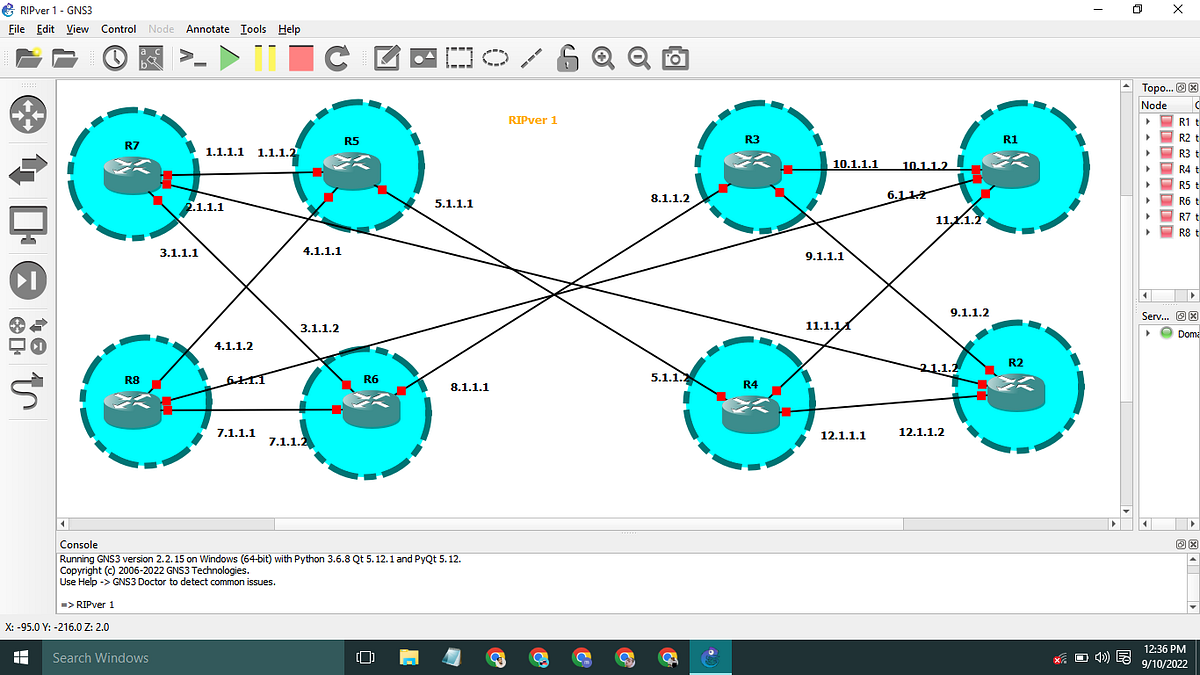Start all devices with the green Play button

(x=229, y=58)
